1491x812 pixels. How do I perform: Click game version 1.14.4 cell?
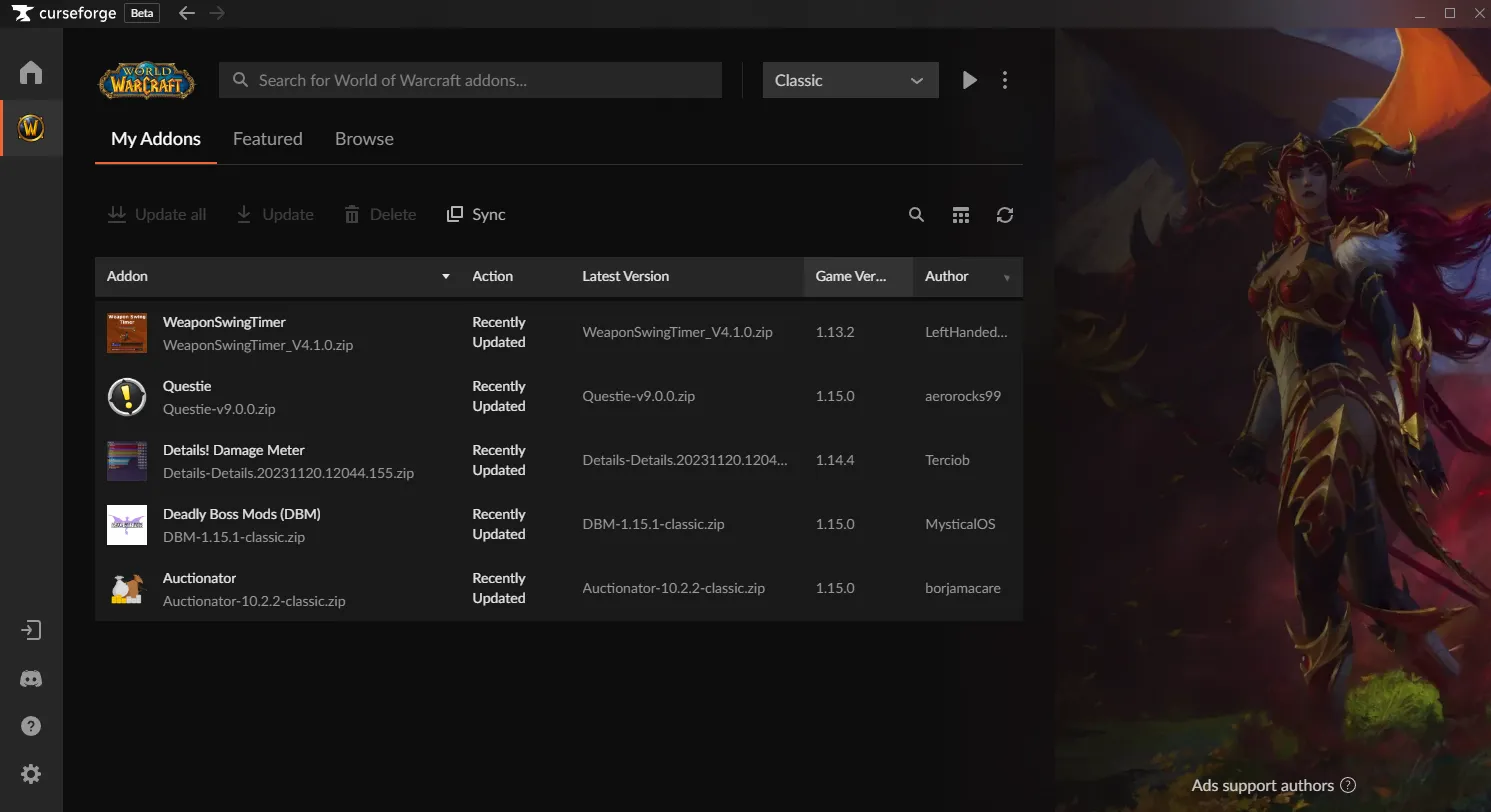point(835,460)
